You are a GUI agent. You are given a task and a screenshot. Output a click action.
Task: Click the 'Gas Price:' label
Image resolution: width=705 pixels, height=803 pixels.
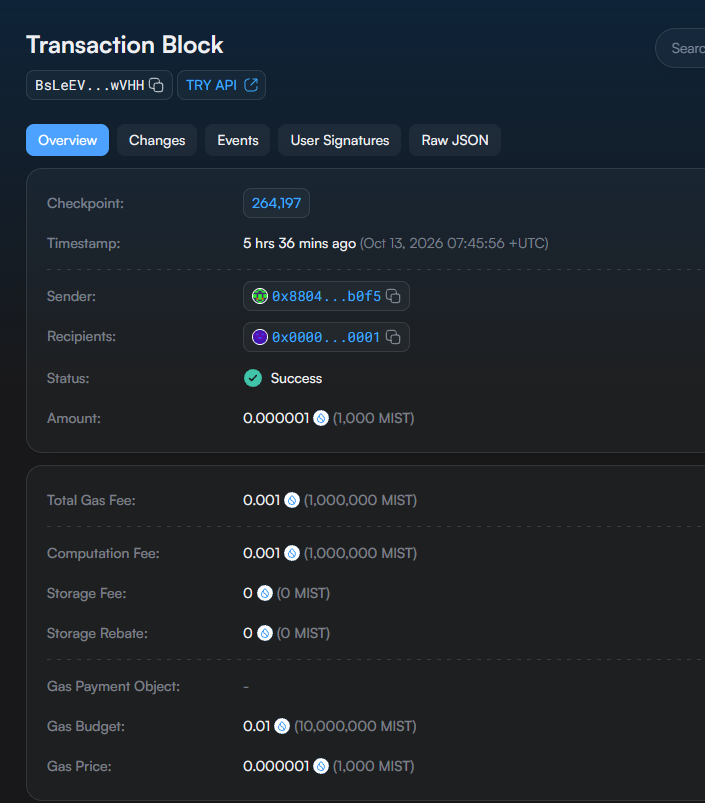[x=79, y=767]
